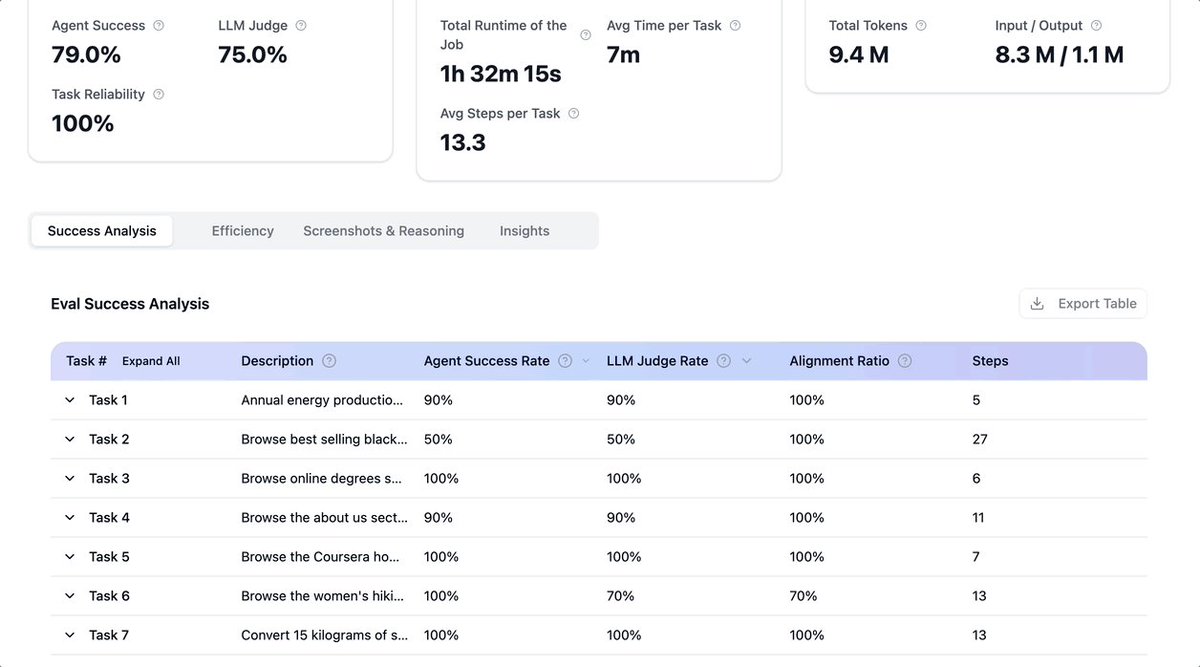
Task: Select the Insights tab
Action: pos(525,231)
